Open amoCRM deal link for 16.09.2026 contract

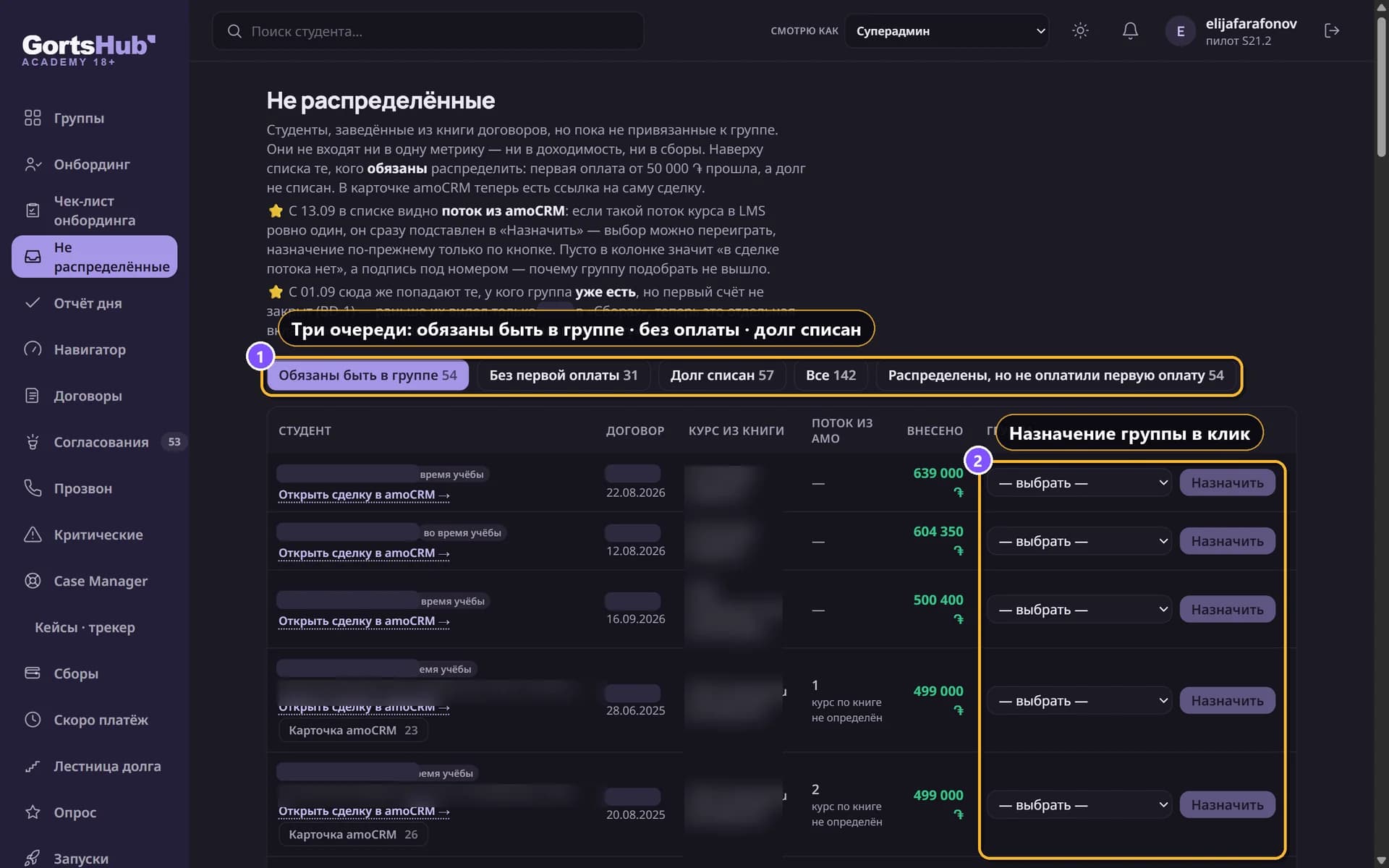(x=364, y=621)
